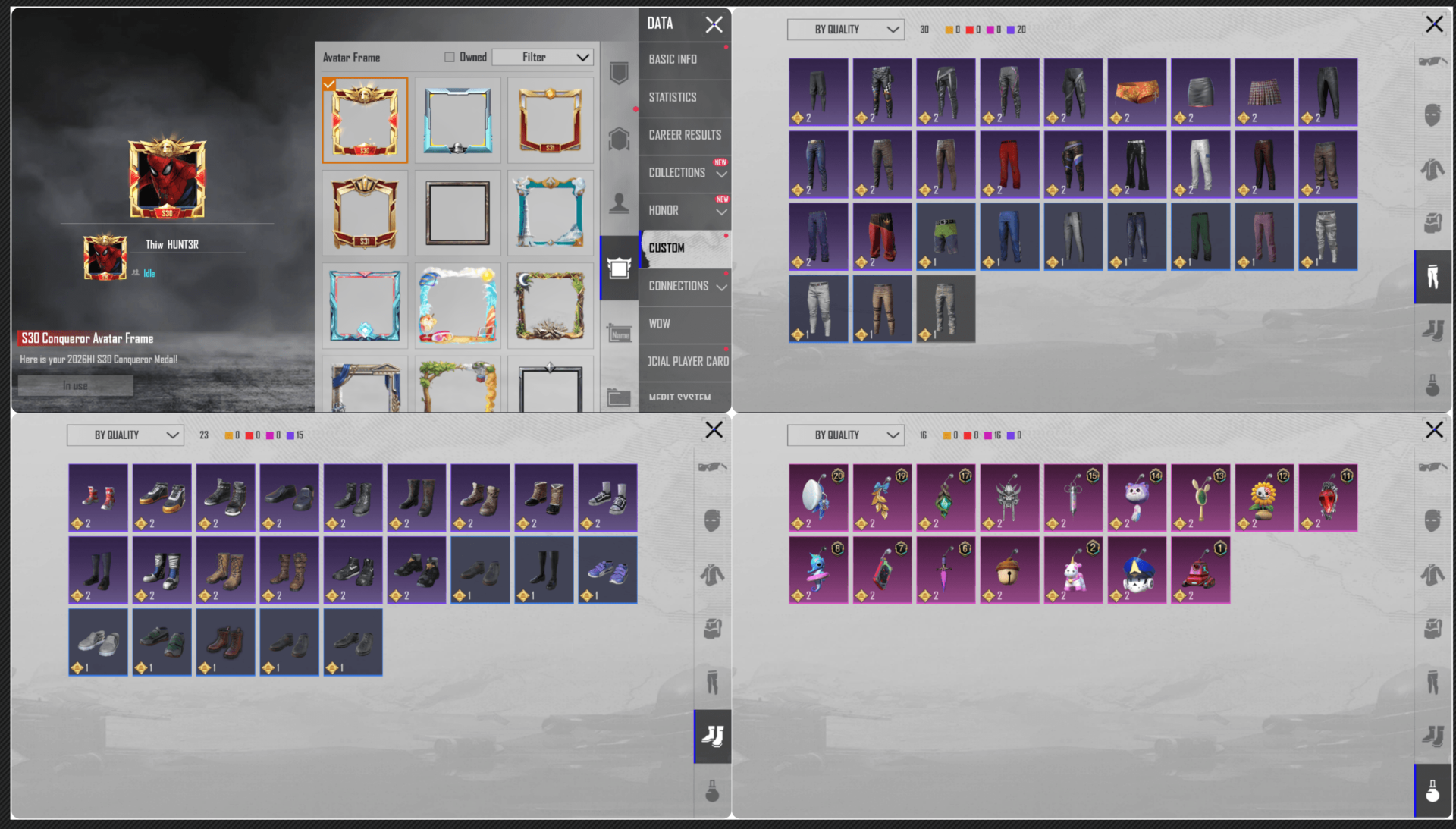Select the plaid skirt item

[1264, 93]
